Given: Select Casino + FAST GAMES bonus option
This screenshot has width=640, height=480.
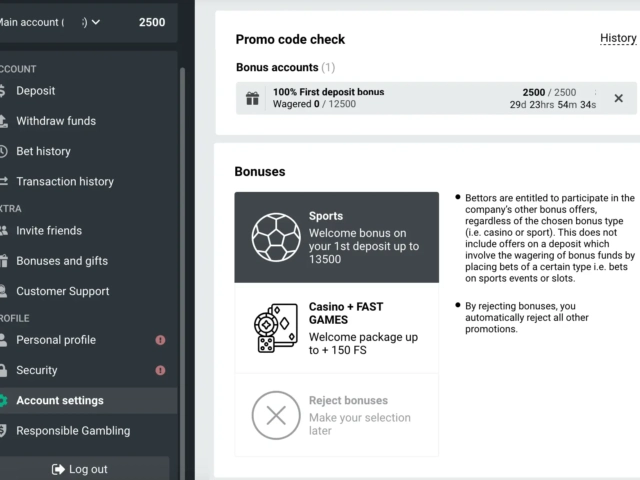Looking at the screenshot, I should (x=337, y=328).
